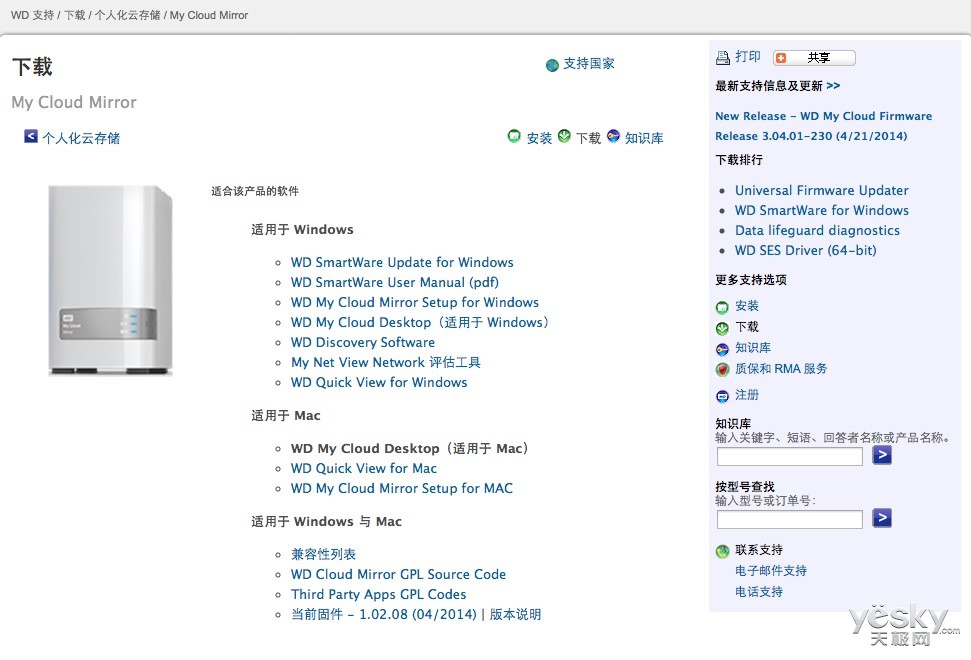The width and height of the screenshot is (971, 660).
Task: Select My Cloud Mirror in the breadcrumb
Action: (x=209, y=15)
